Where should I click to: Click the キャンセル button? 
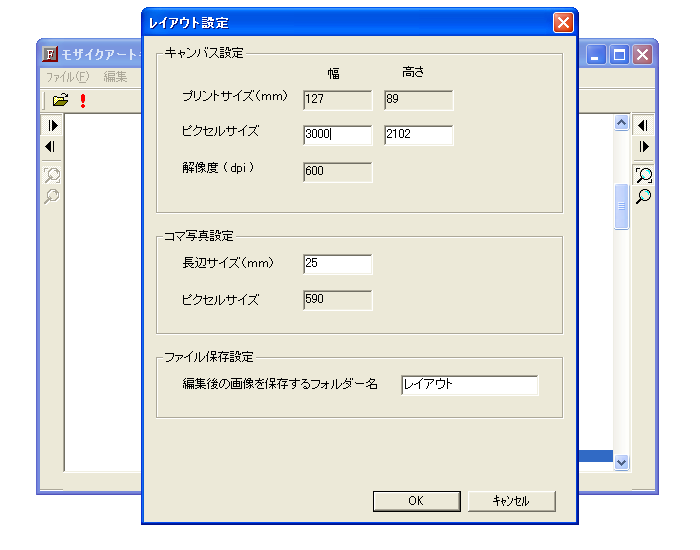pyautogui.click(x=512, y=501)
